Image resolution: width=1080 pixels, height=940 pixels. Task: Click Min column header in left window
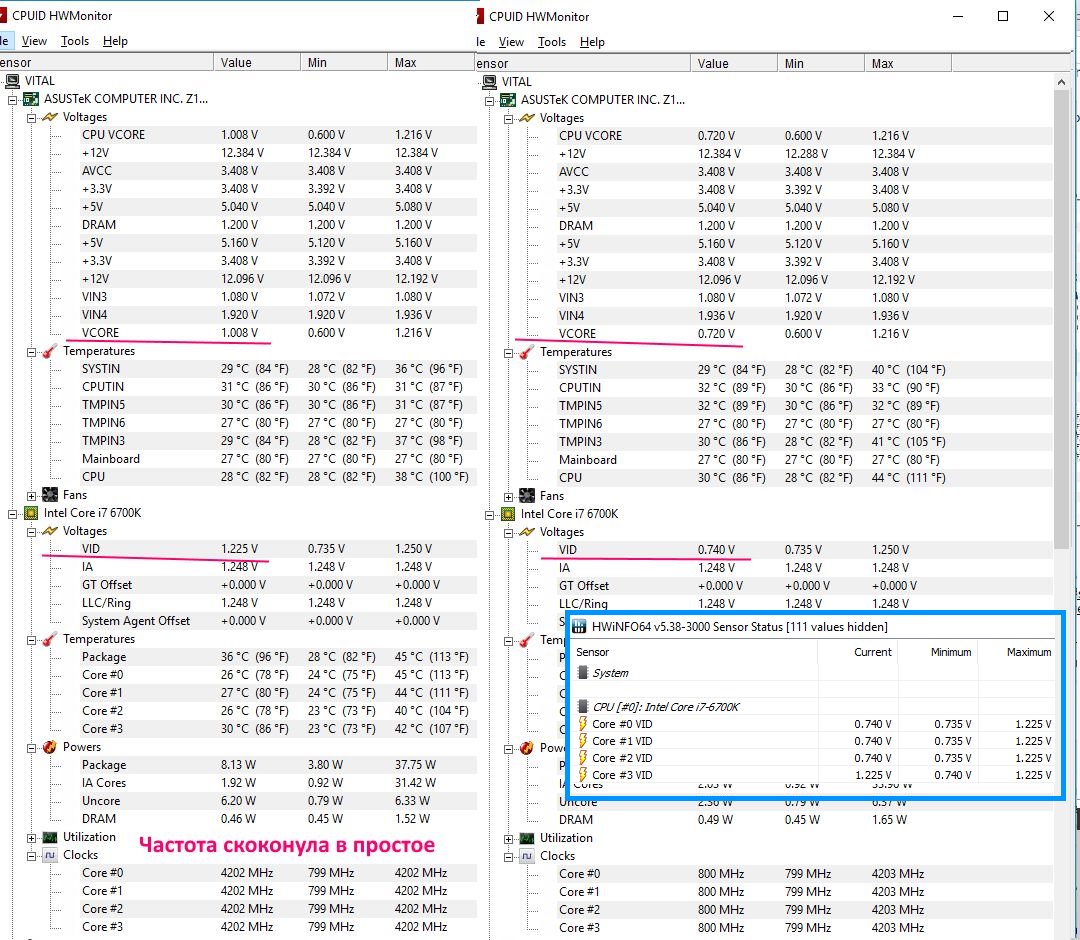coord(344,63)
